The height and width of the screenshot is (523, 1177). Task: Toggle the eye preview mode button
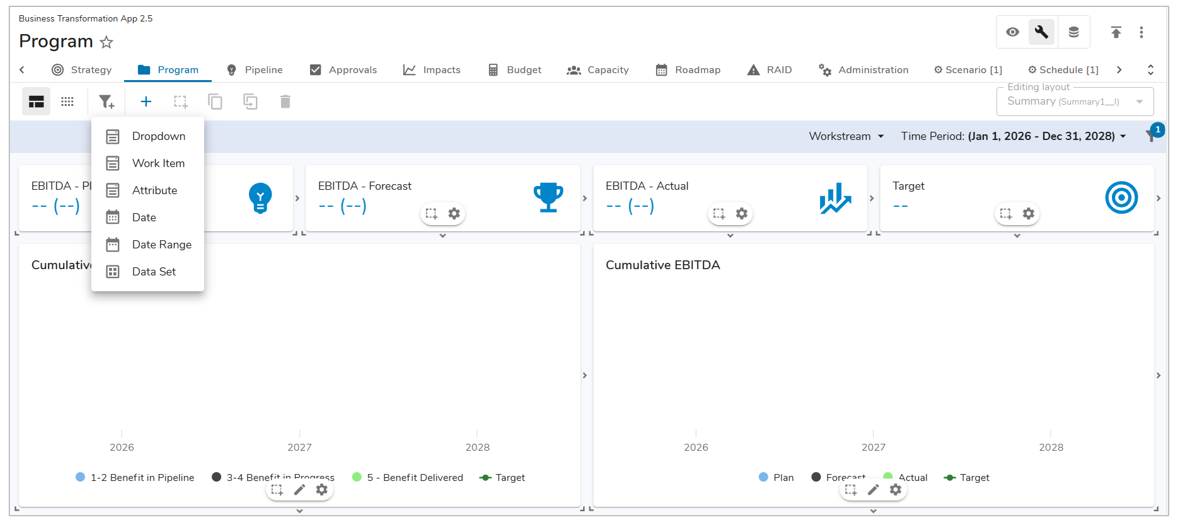(1012, 32)
